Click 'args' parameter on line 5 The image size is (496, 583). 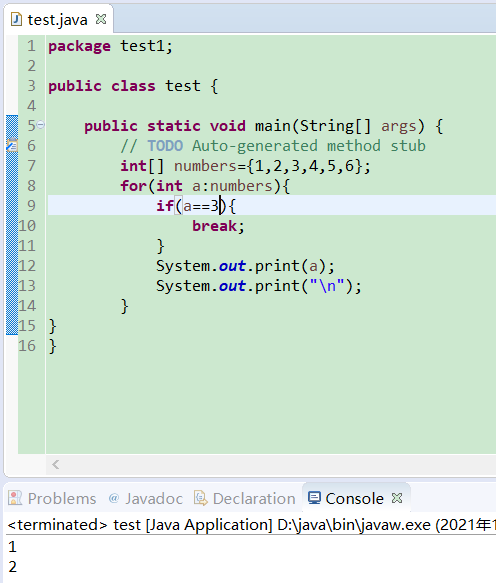[x=399, y=127]
